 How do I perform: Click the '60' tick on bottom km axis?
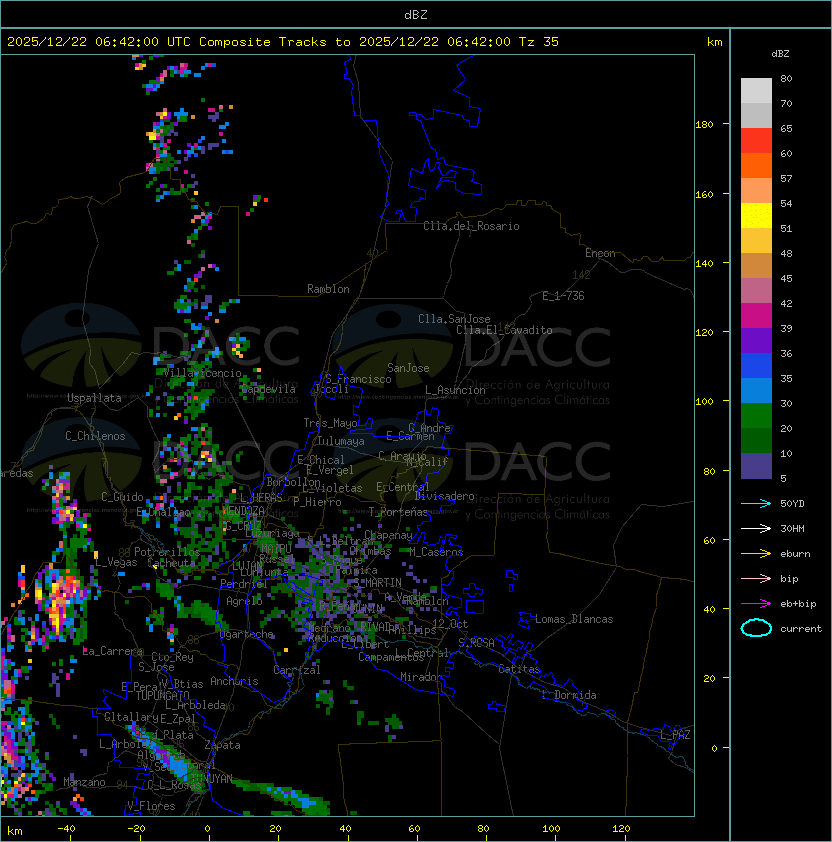pyautogui.click(x=414, y=829)
